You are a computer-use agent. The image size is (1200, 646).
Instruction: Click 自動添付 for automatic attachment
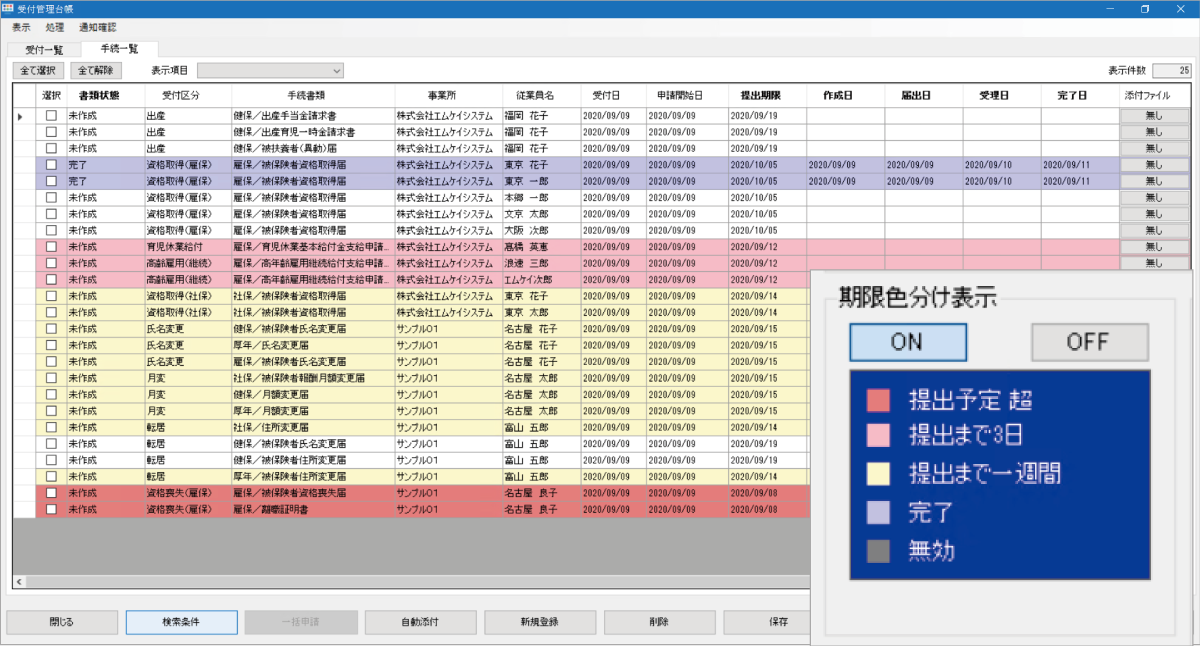pyautogui.click(x=420, y=621)
